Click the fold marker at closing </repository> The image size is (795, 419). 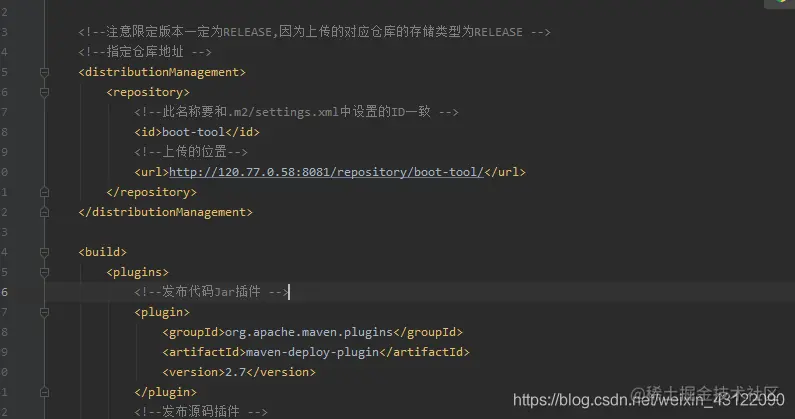tap(45, 192)
